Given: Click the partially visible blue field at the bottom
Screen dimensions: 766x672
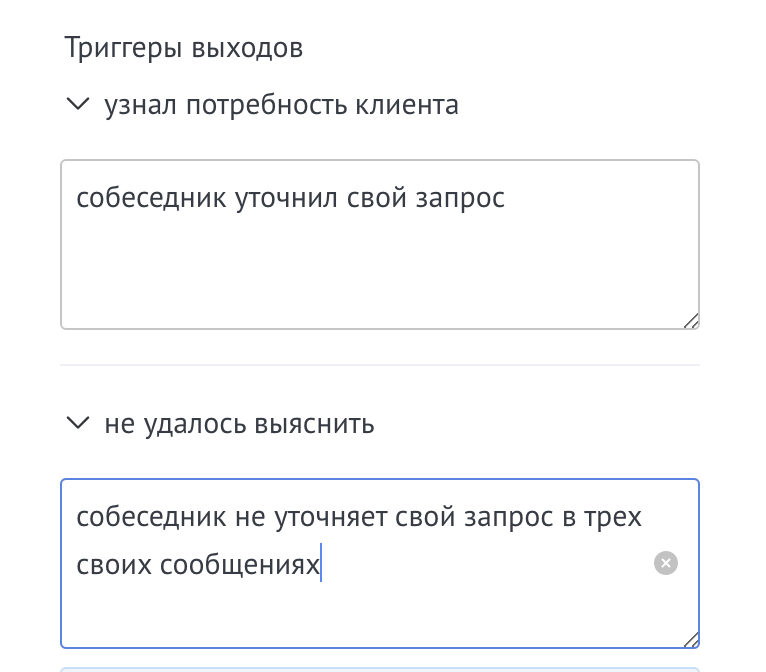Looking at the screenshot, I should [380, 669].
